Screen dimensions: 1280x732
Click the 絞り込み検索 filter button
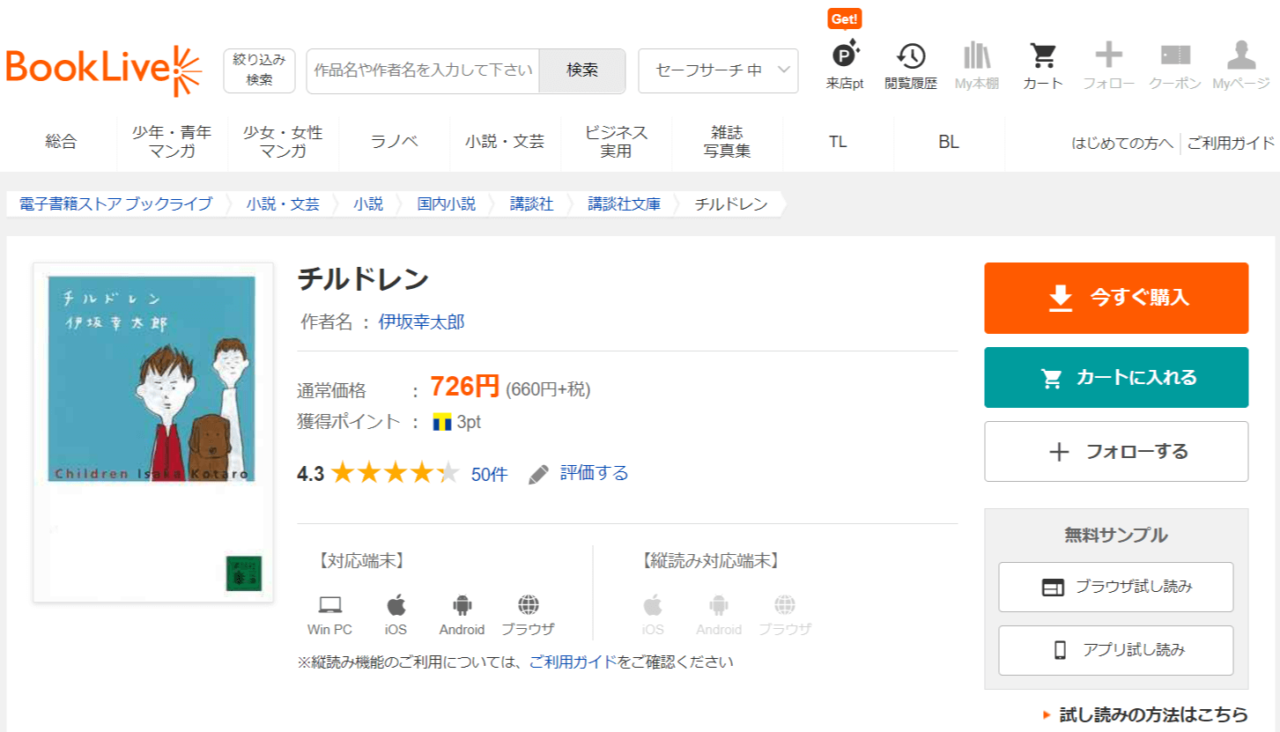(x=259, y=70)
